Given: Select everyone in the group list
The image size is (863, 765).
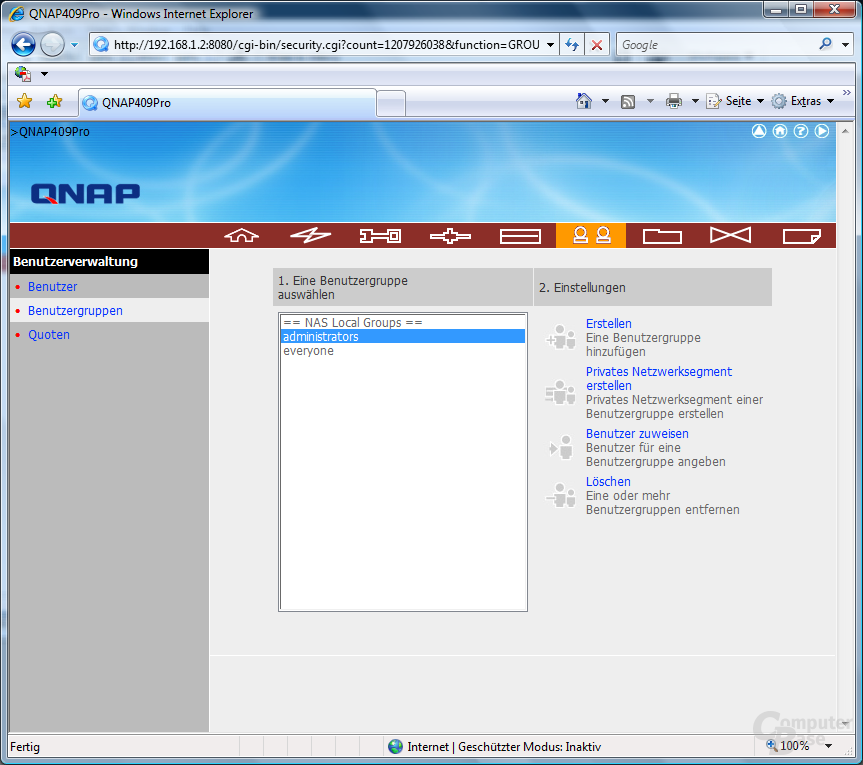Looking at the screenshot, I should point(403,351).
